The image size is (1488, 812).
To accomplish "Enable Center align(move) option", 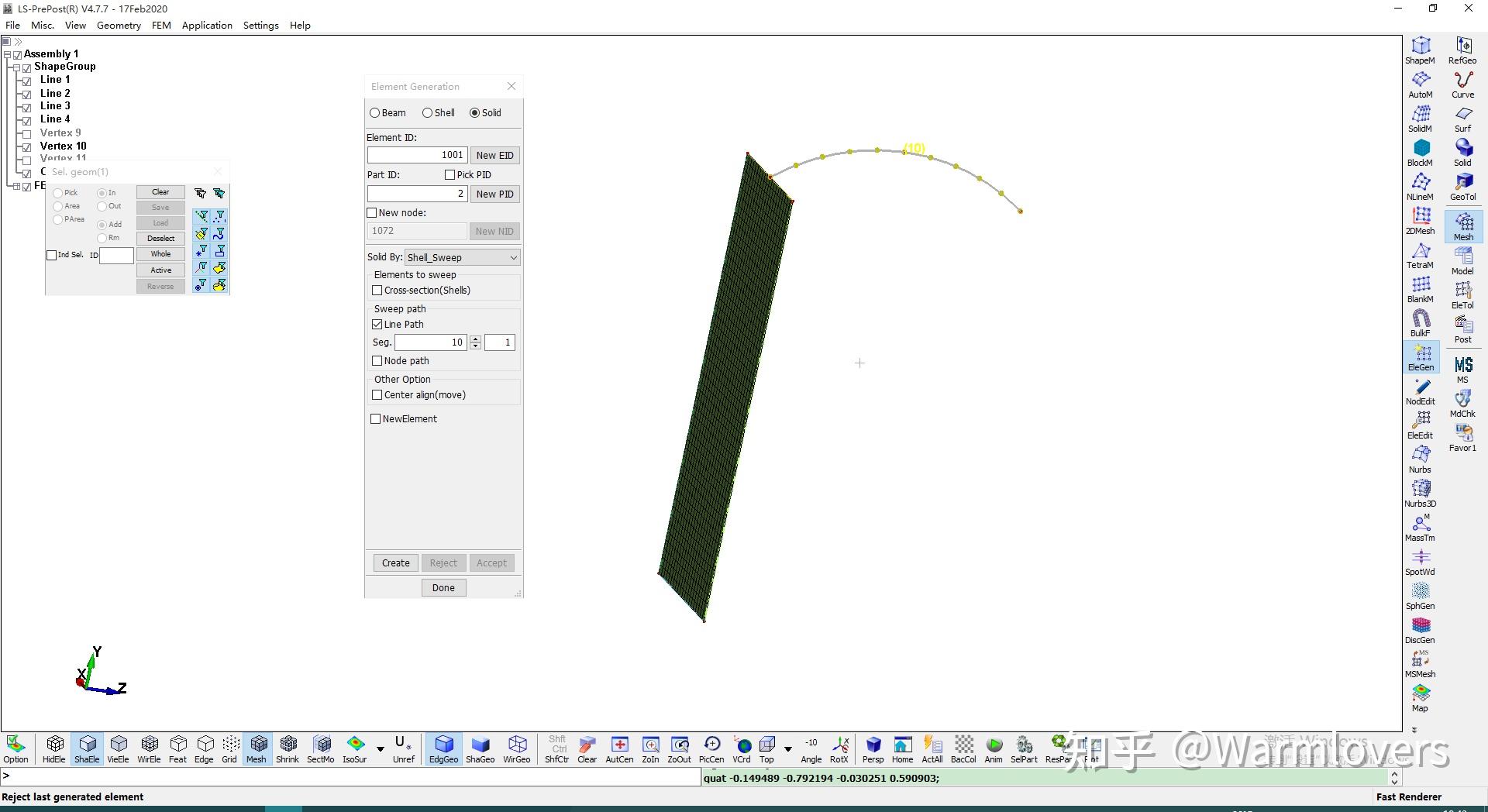I will [377, 395].
